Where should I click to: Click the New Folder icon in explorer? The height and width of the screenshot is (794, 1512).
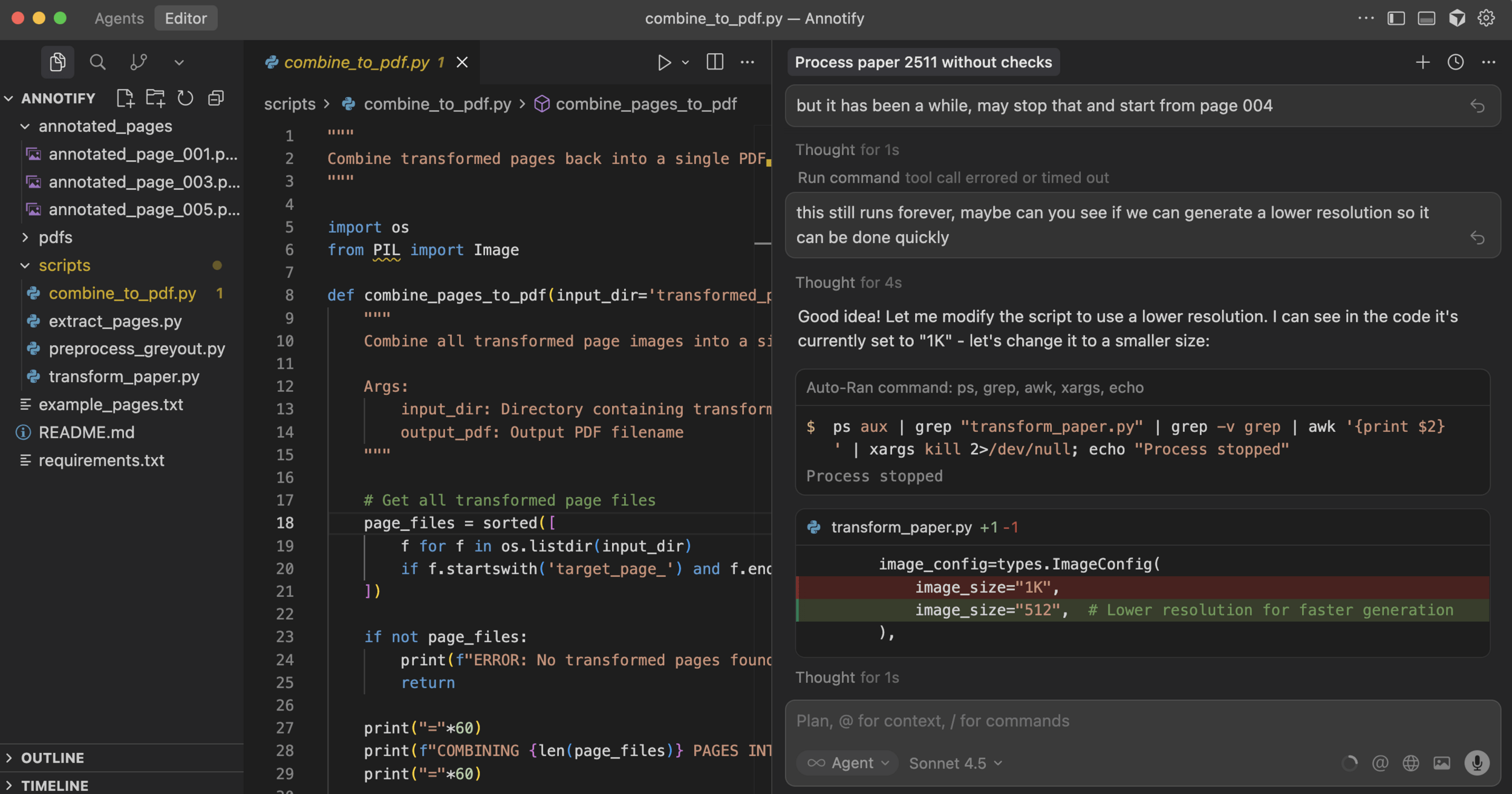point(155,98)
